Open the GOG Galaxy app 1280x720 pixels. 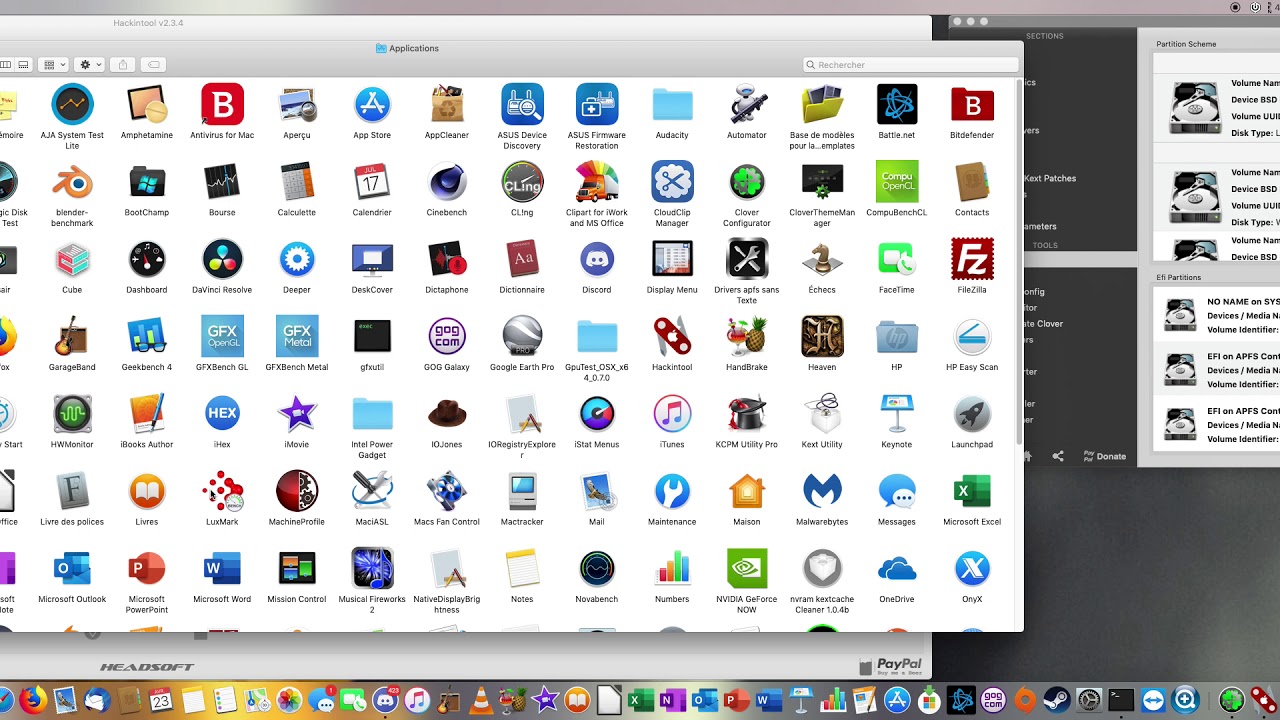[447, 337]
